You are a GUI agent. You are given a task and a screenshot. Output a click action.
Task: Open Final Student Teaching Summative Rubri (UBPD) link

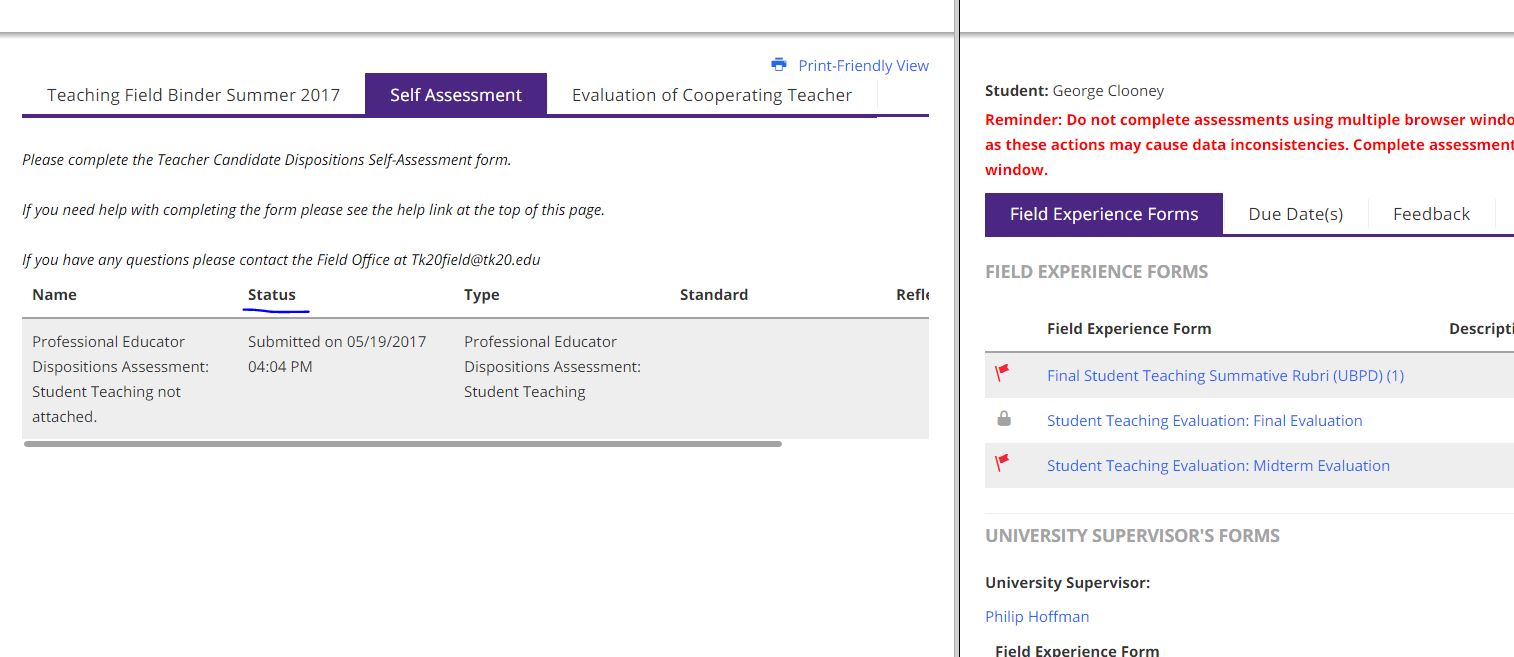(1225, 376)
